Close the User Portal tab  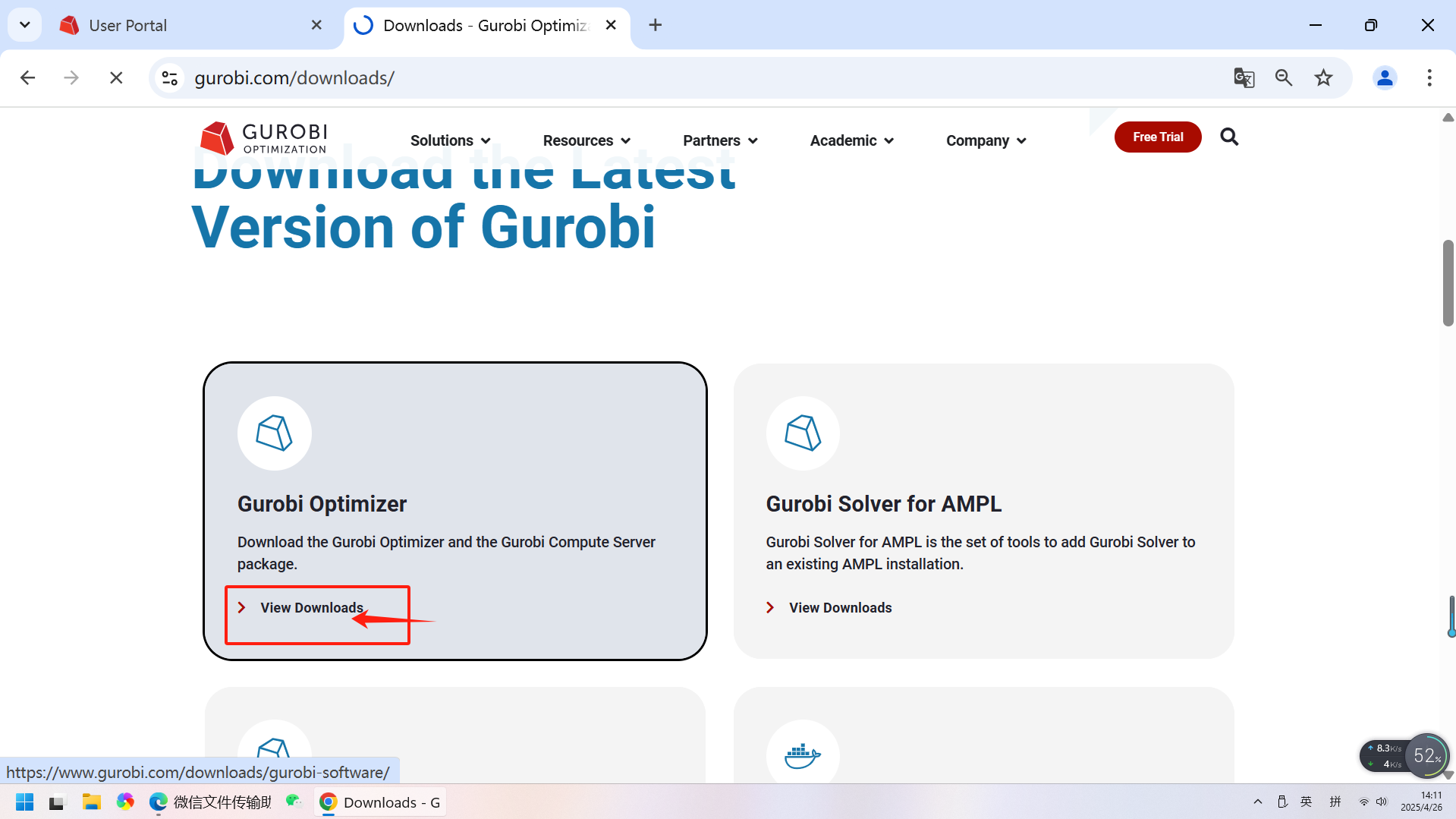point(316,25)
